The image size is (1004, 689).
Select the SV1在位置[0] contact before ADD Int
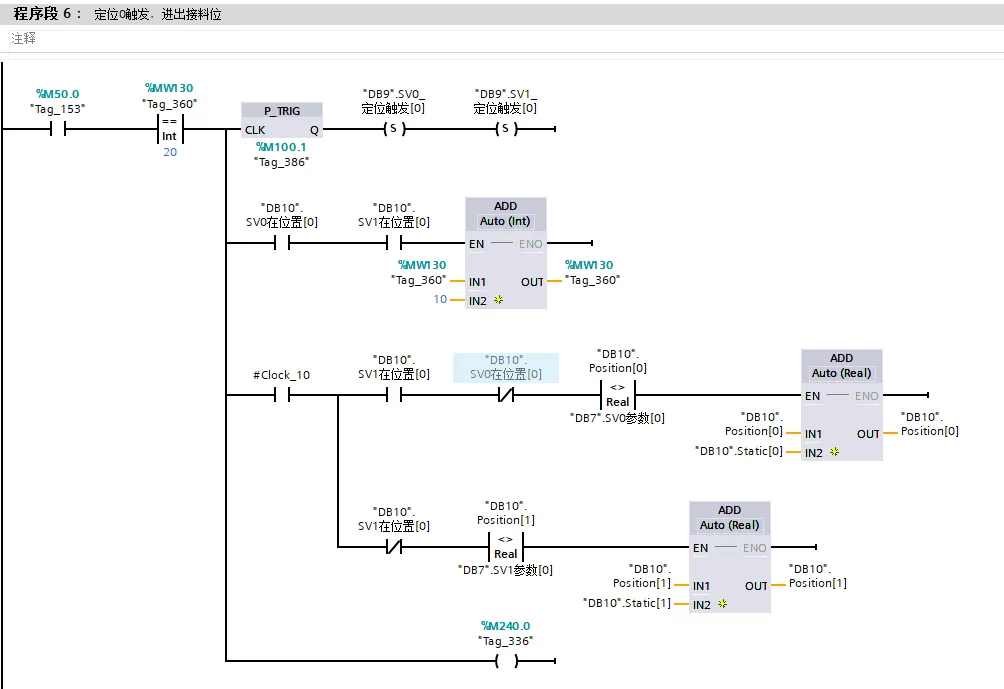tap(394, 243)
